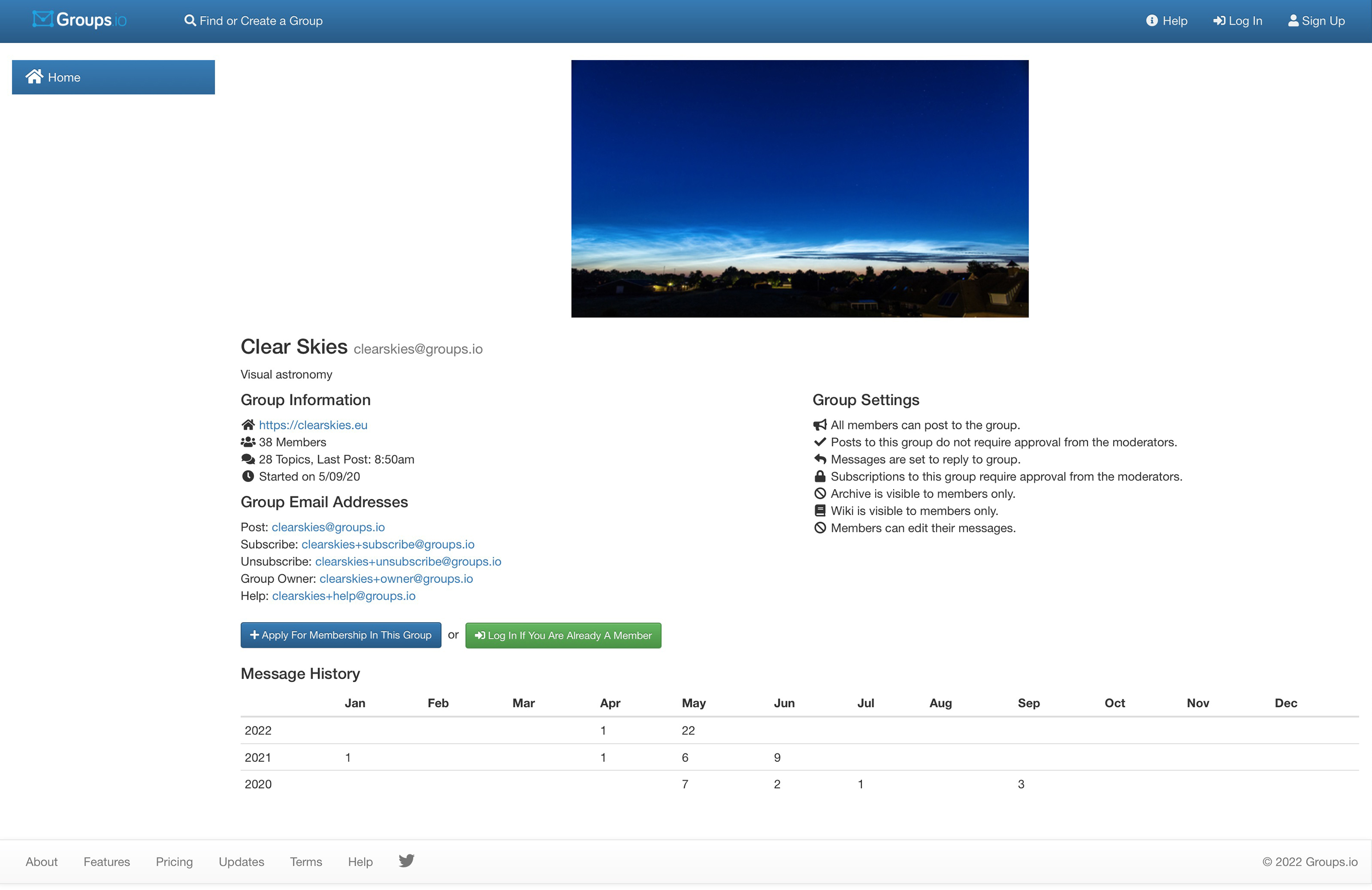Open the https://clearskies.eu website link

pos(313,425)
